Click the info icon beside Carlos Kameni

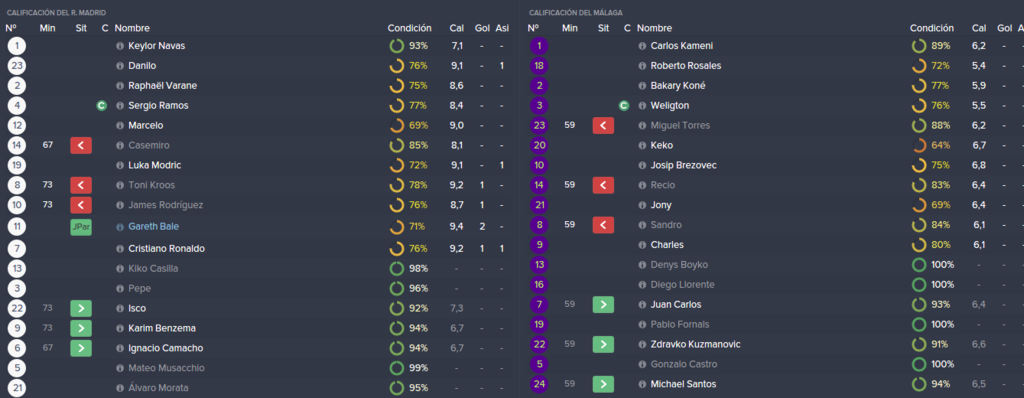coord(642,46)
